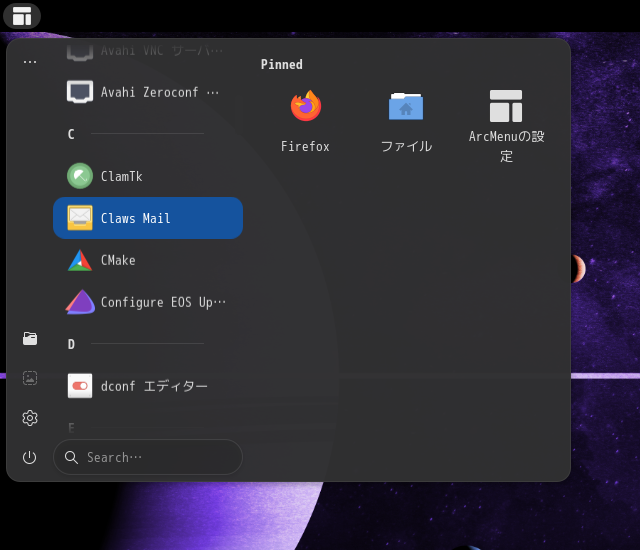This screenshot has height=550, width=640.
Task: Open settings via the gear sidebar icon
Action: coord(30,418)
